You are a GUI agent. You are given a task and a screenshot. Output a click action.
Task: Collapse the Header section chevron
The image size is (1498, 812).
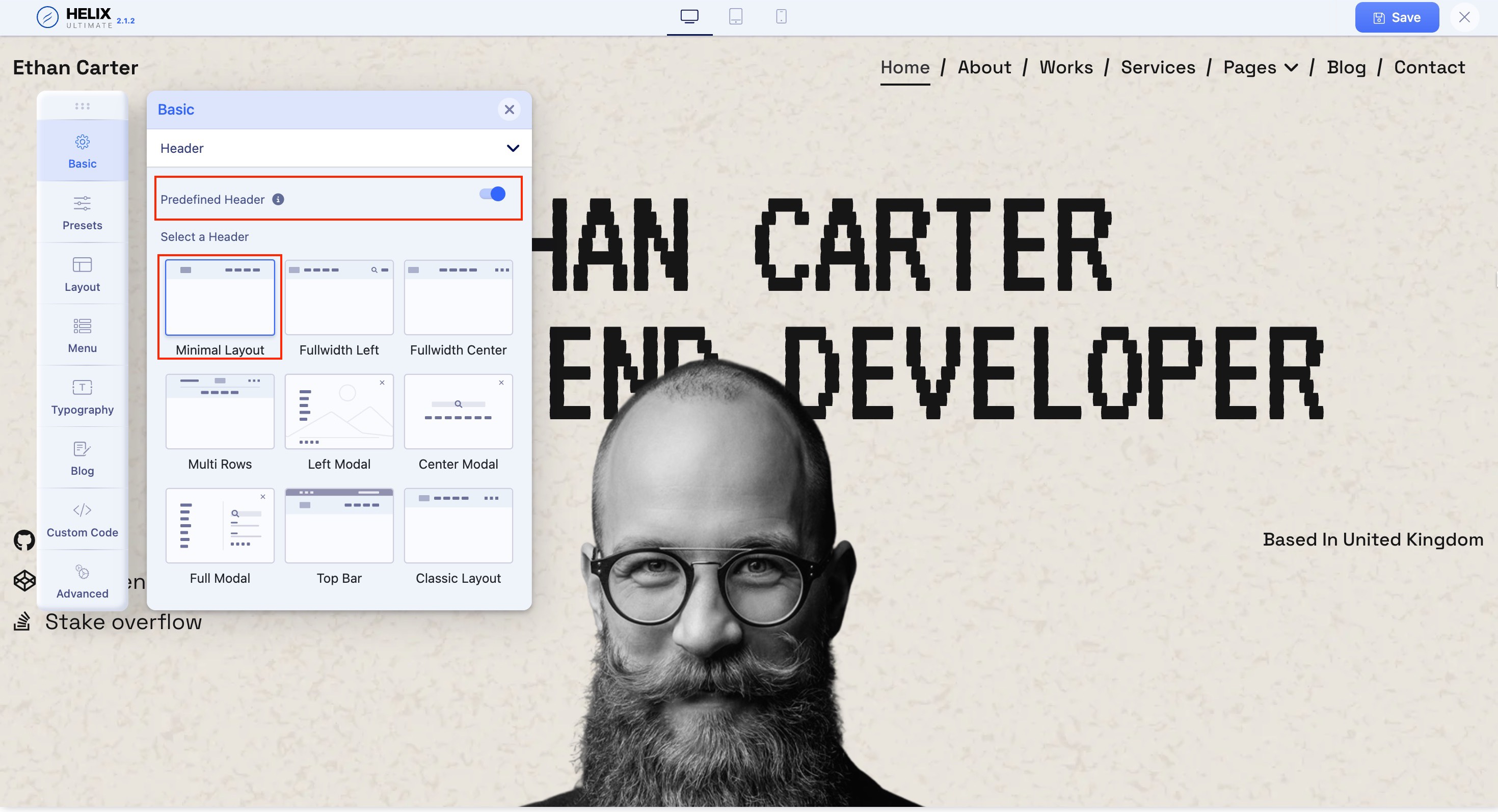coord(512,148)
